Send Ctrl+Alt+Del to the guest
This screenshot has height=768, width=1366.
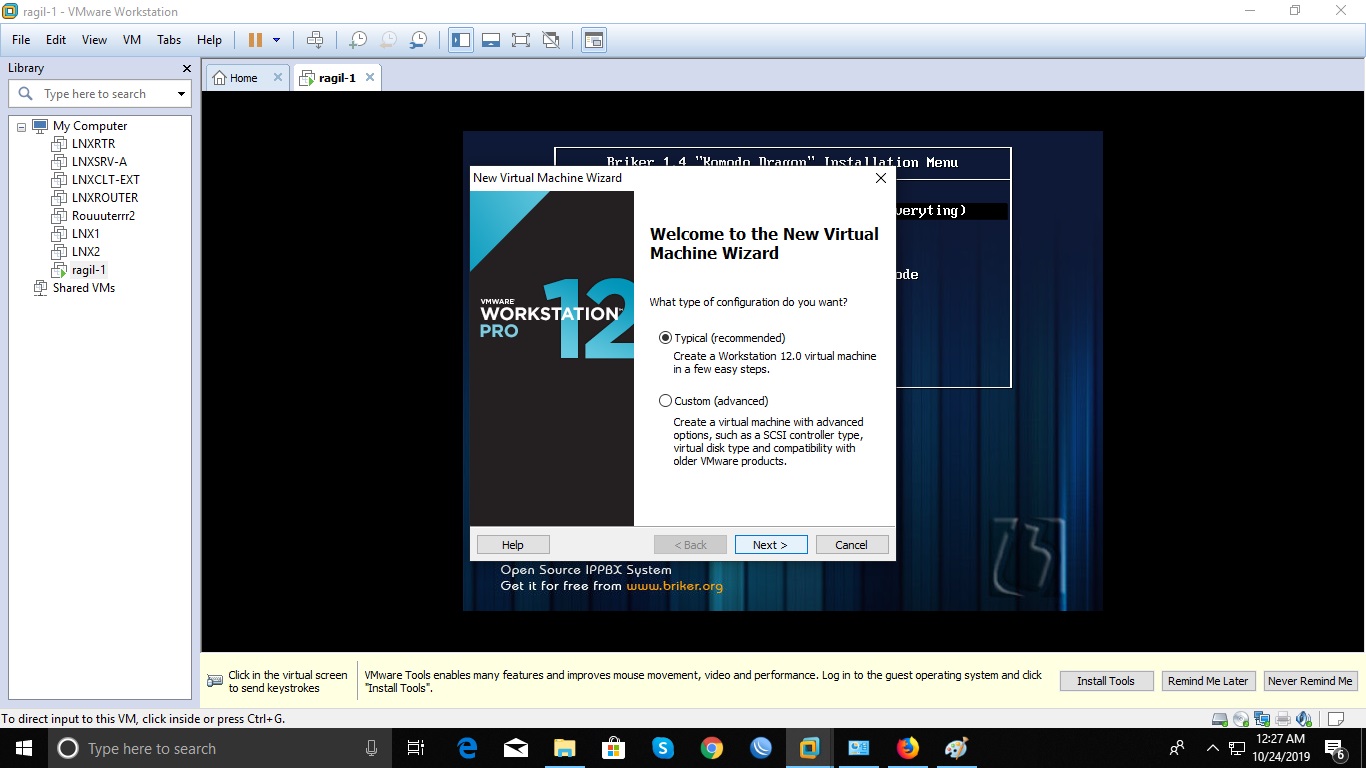pyautogui.click(x=315, y=40)
